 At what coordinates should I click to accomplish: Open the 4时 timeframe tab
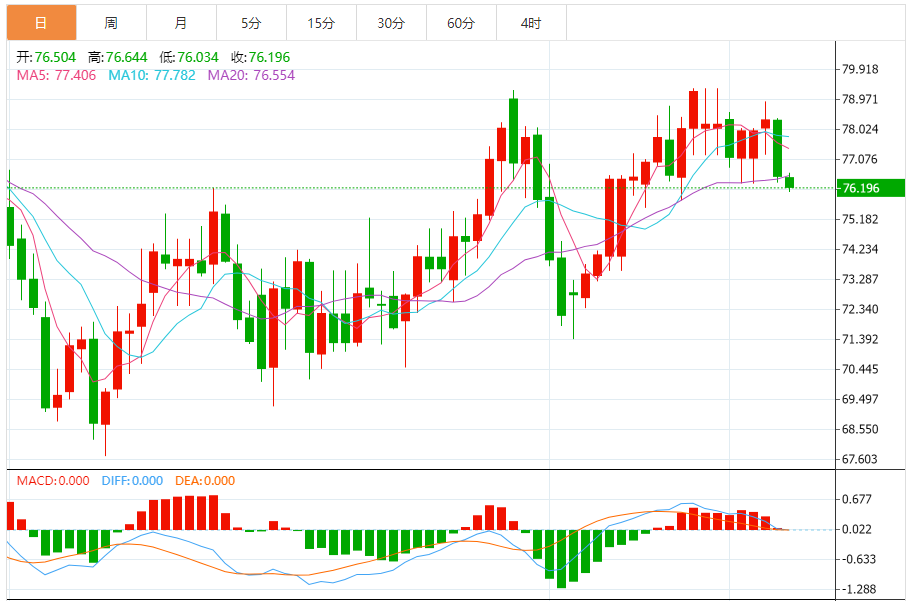coord(530,23)
